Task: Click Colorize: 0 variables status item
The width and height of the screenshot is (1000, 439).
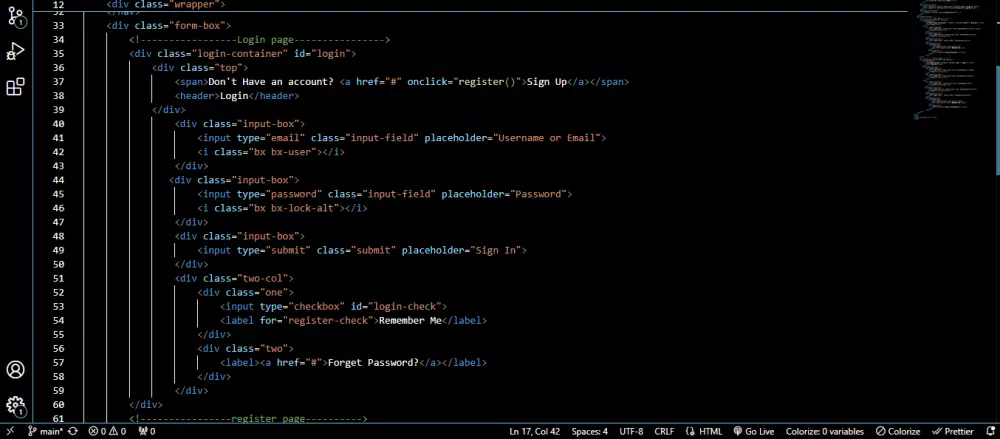Action: [825, 431]
